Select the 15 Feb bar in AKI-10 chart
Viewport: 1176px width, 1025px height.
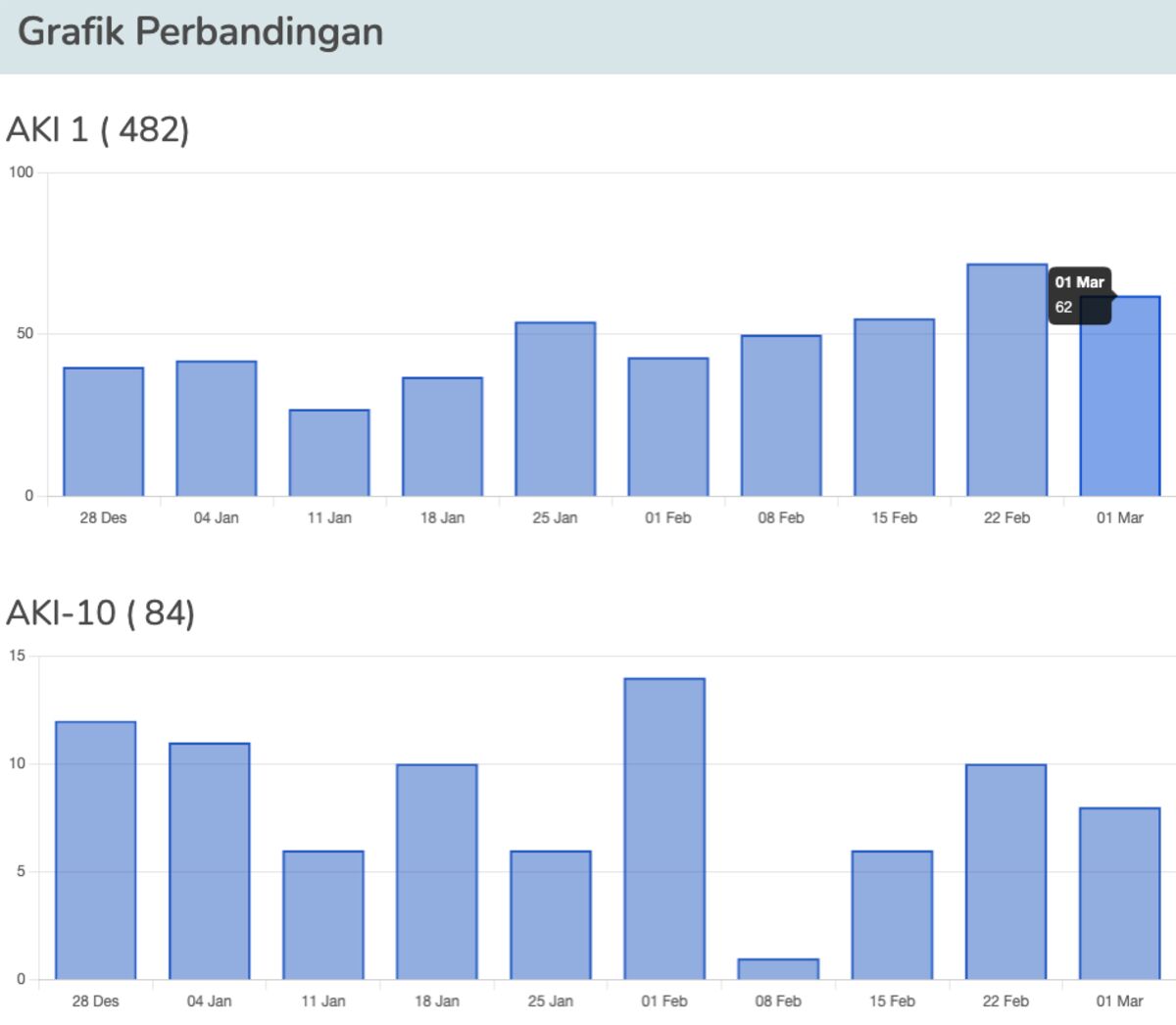pyautogui.click(x=894, y=916)
